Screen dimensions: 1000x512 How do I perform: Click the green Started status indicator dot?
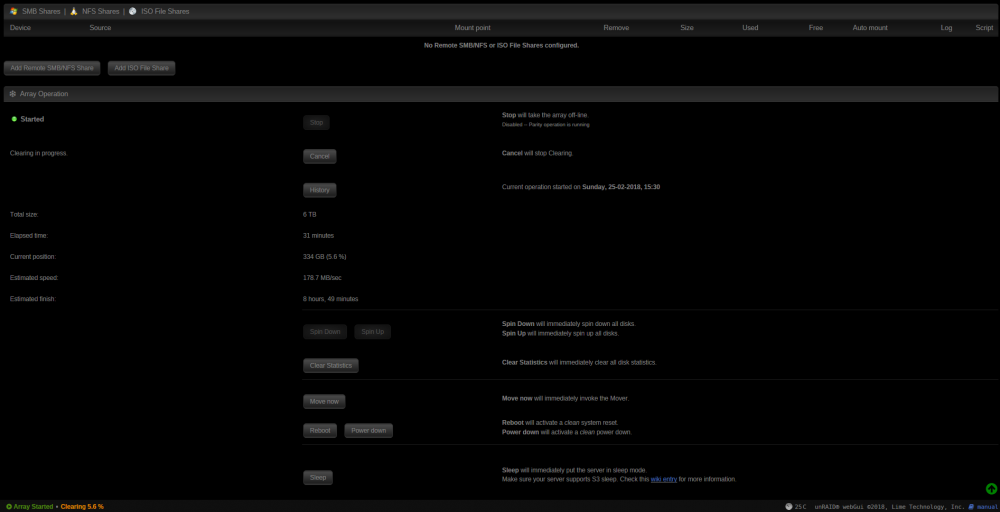[x=14, y=119]
